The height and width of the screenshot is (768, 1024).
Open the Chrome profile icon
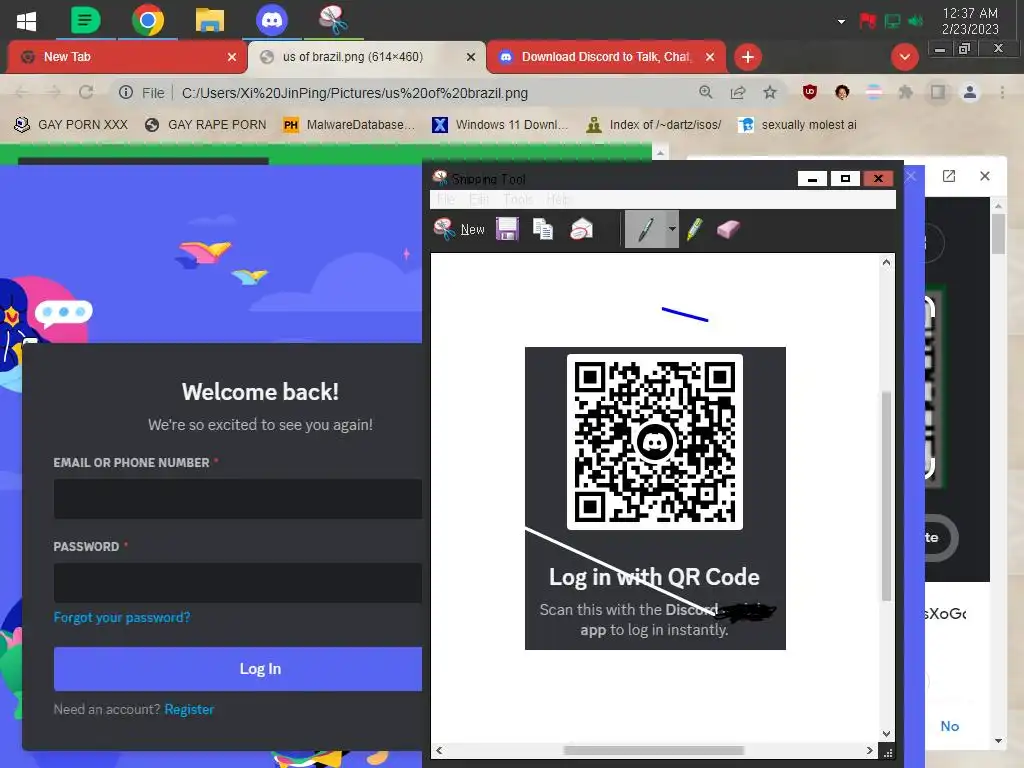point(970,93)
